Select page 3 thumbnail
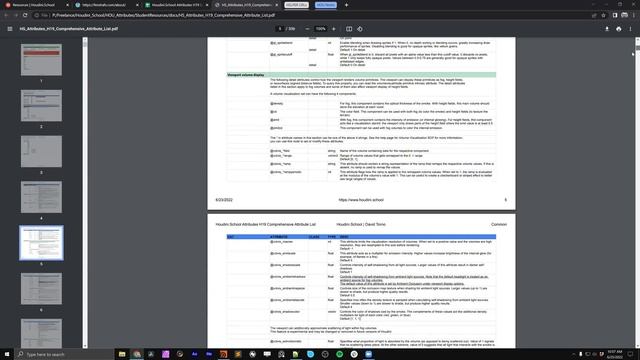Image resolution: width=640 pixels, height=360 pixels. (41, 151)
